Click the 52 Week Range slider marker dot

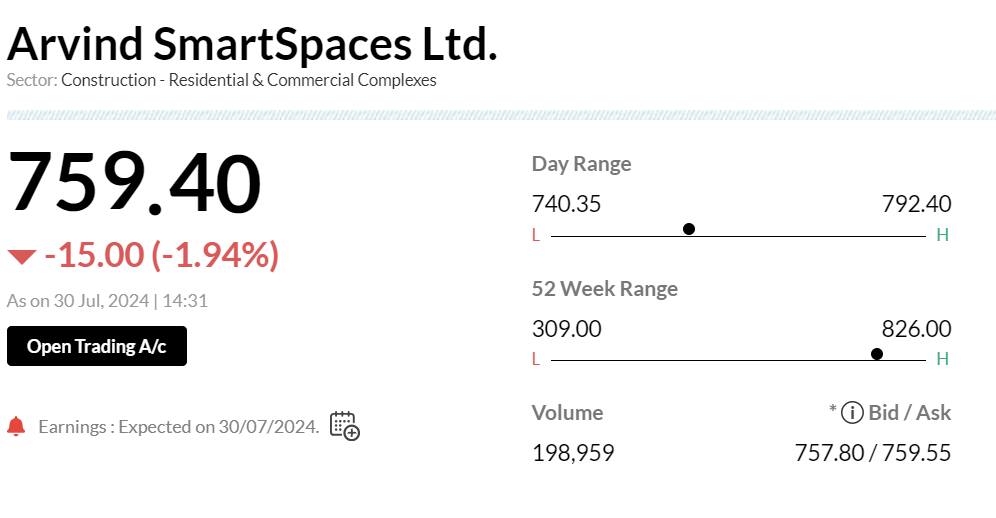click(877, 353)
